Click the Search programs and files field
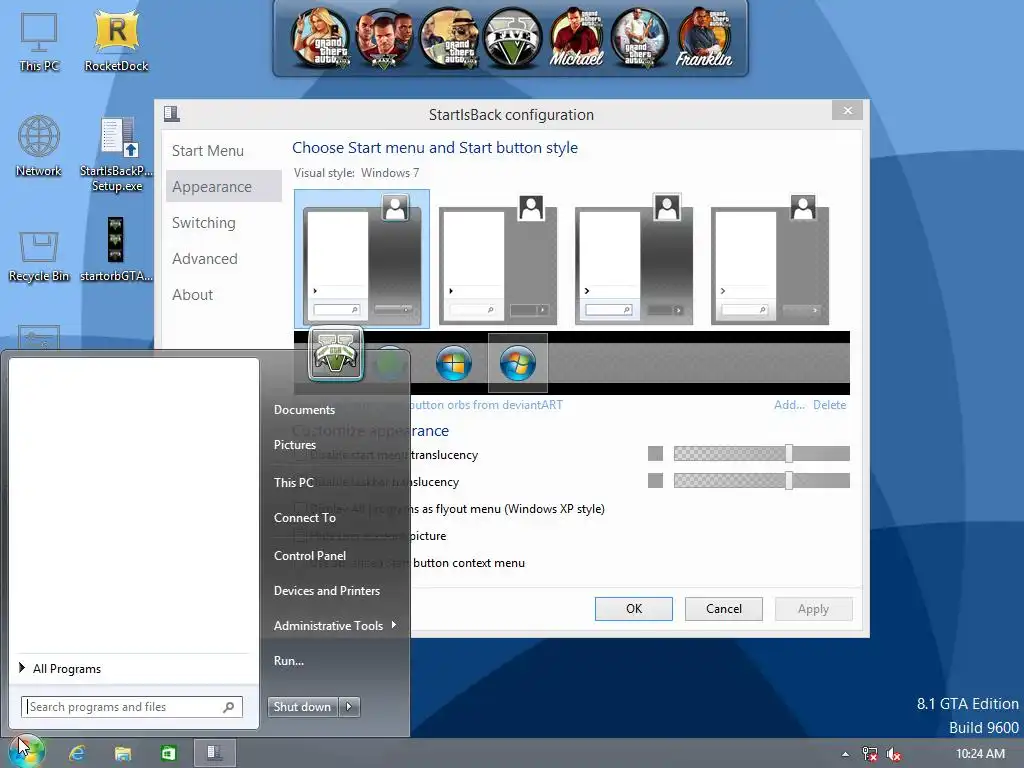Viewport: 1024px width, 768px height. pos(132,707)
